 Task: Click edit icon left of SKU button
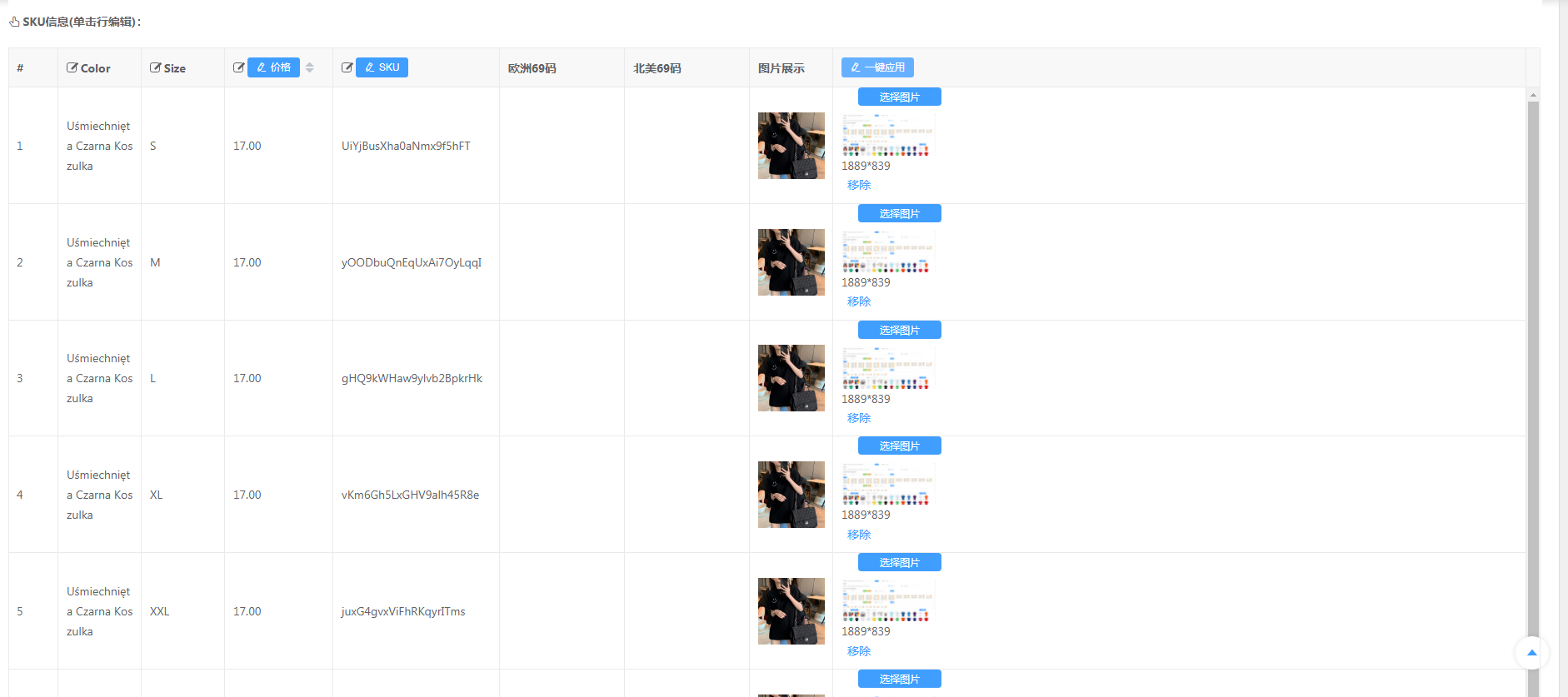[347, 67]
